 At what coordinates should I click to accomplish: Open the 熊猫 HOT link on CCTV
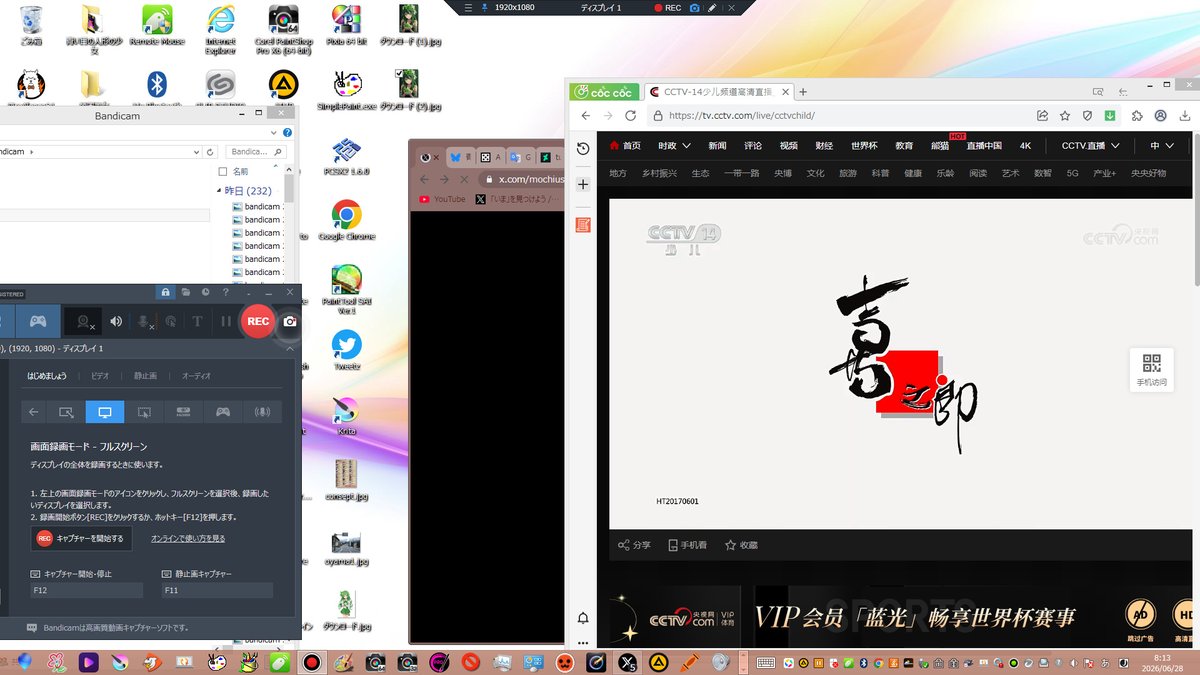(x=942, y=144)
